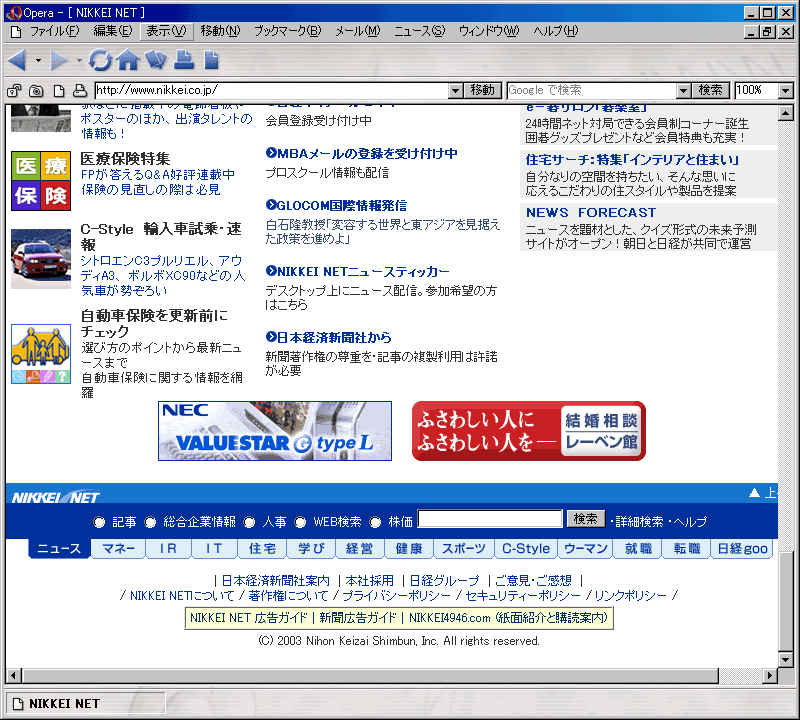The width and height of the screenshot is (800, 720).
Task: Open the Forward button history dropdown arrow
Action: [x=79, y=61]
